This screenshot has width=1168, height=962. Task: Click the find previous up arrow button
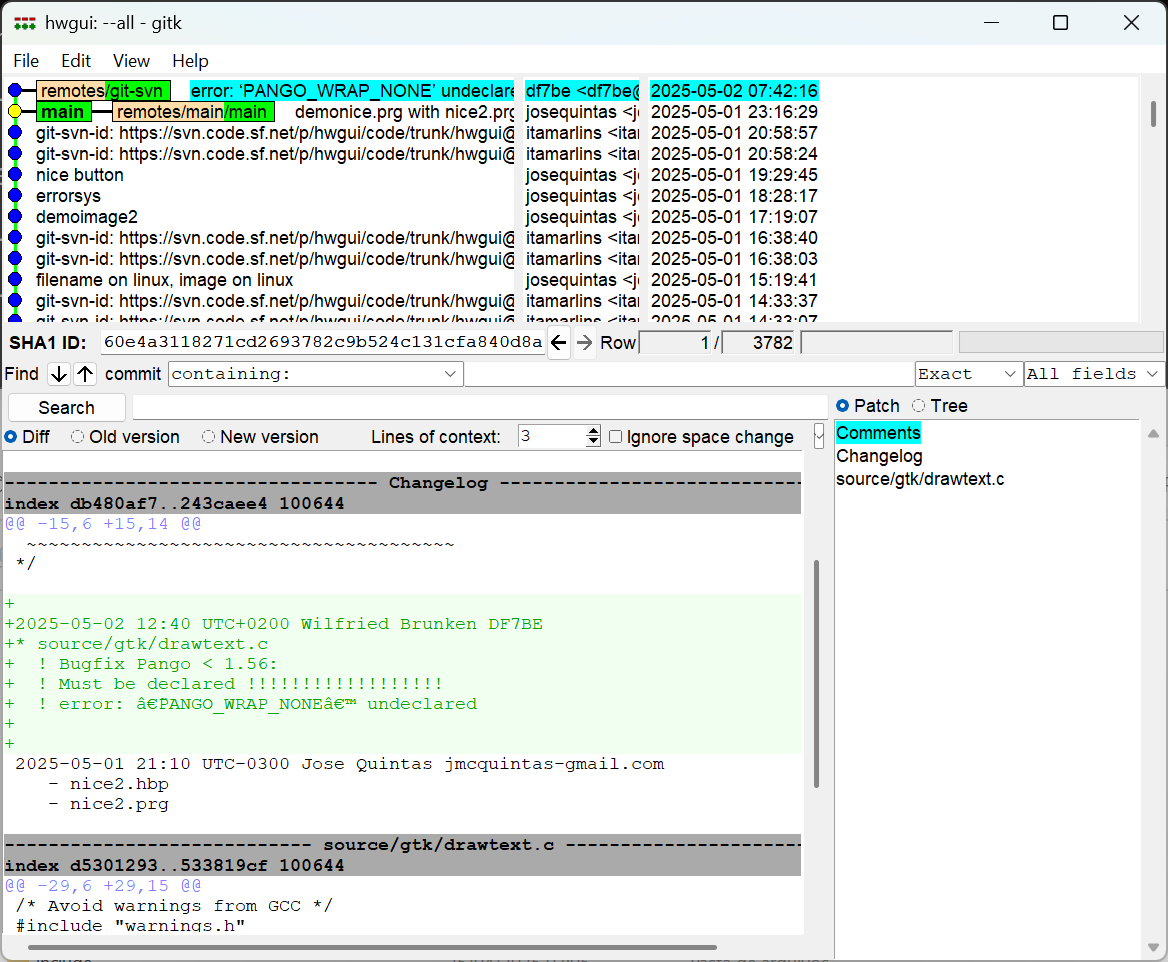click(x=85, y=374)
